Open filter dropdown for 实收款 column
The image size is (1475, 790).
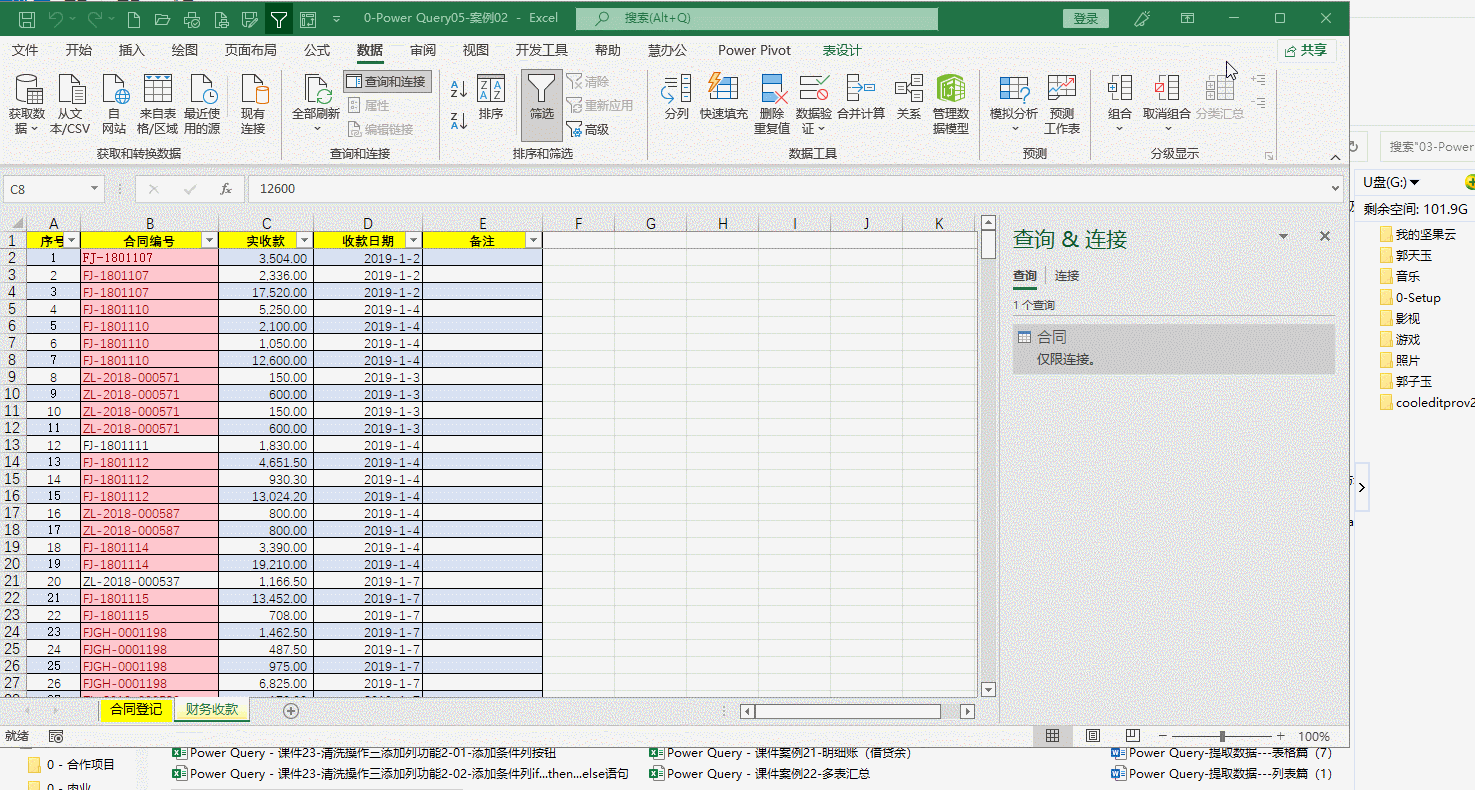[x=304, y=241]
